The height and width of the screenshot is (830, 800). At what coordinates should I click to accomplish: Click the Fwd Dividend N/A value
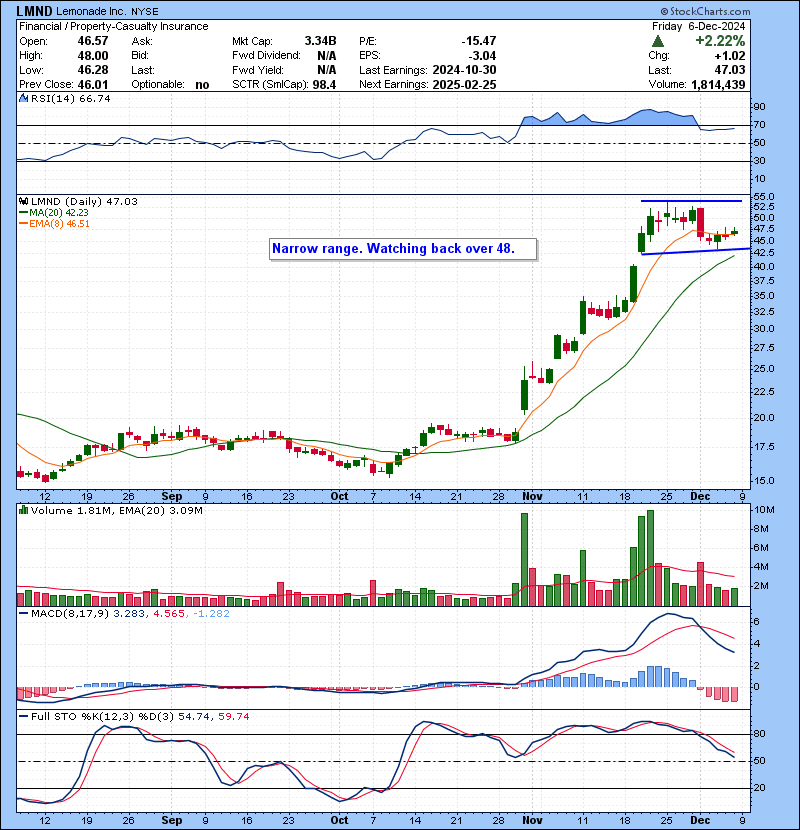click(x=327, y=56)
